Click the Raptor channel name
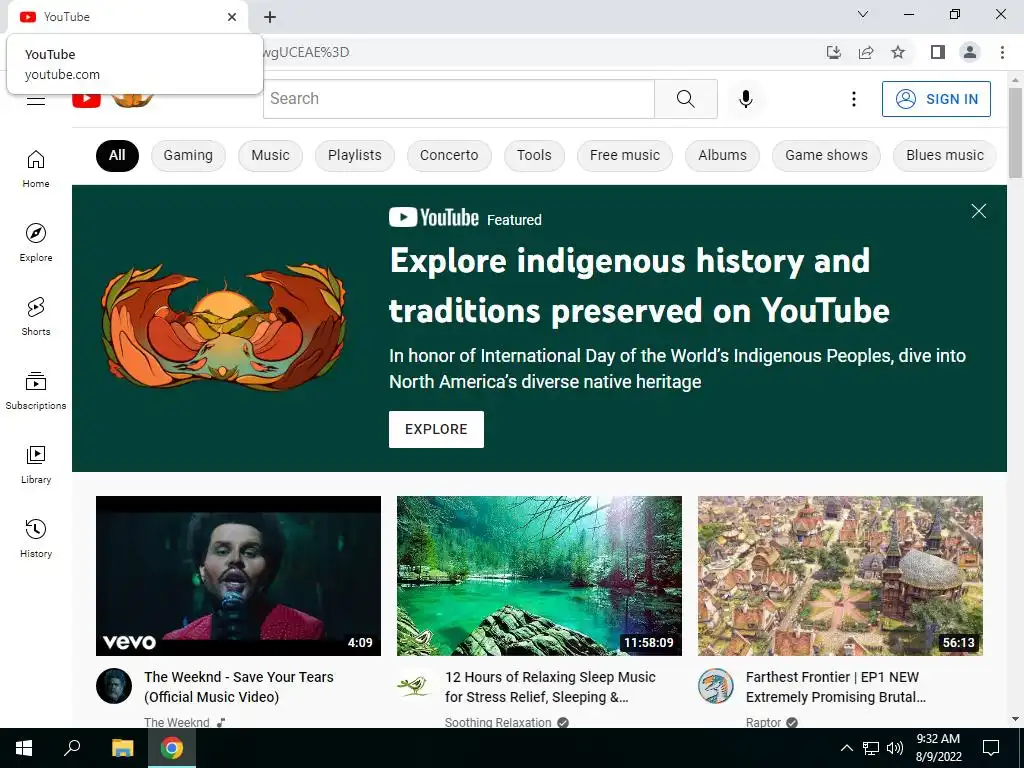This screenshot has width=1024, height=768. point(763,722)
